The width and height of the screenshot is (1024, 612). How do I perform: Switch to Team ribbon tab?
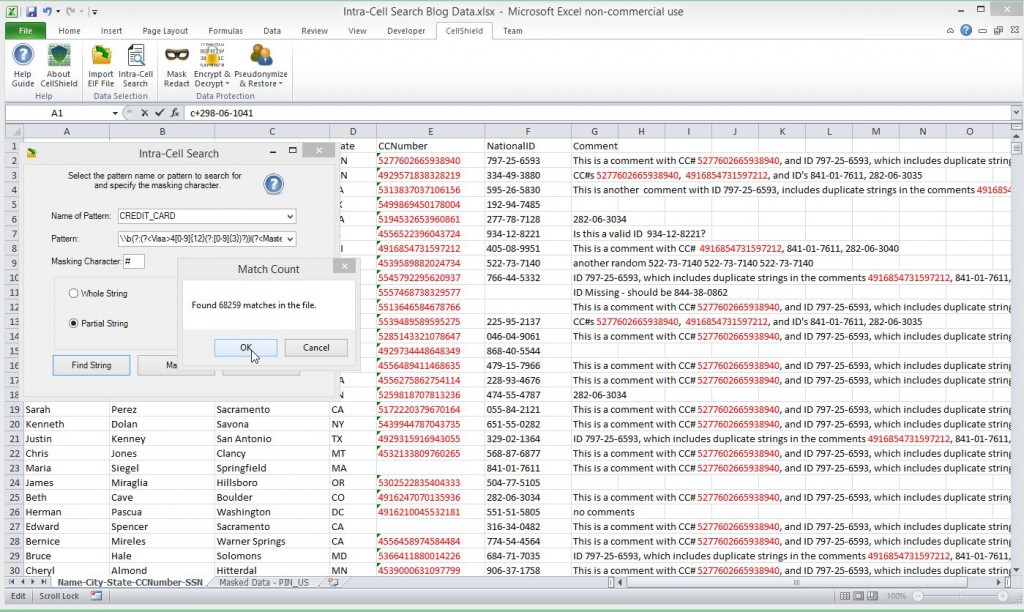pos(513,31)
